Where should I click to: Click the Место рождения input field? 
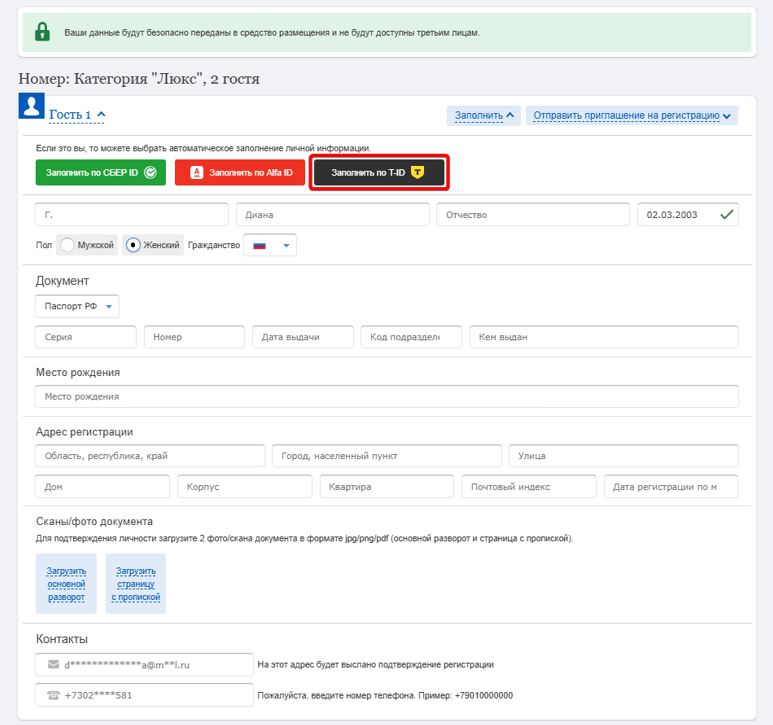point(386,397)
